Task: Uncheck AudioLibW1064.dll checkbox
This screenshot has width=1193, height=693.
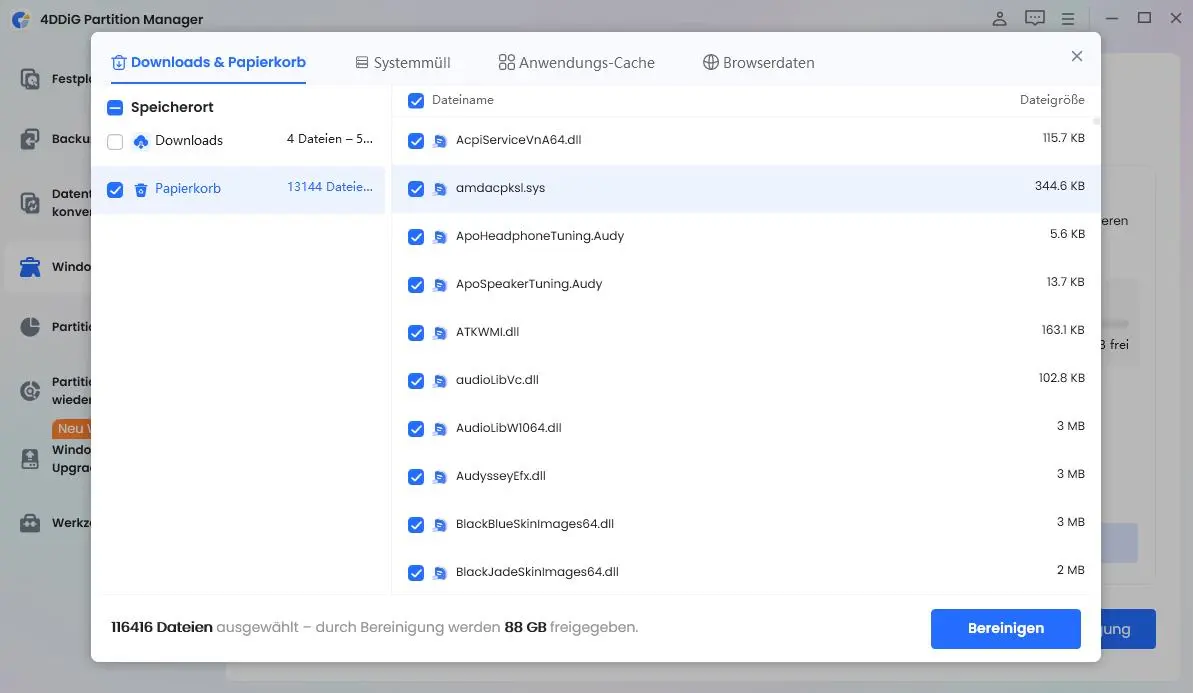Action: pos(415,428)
